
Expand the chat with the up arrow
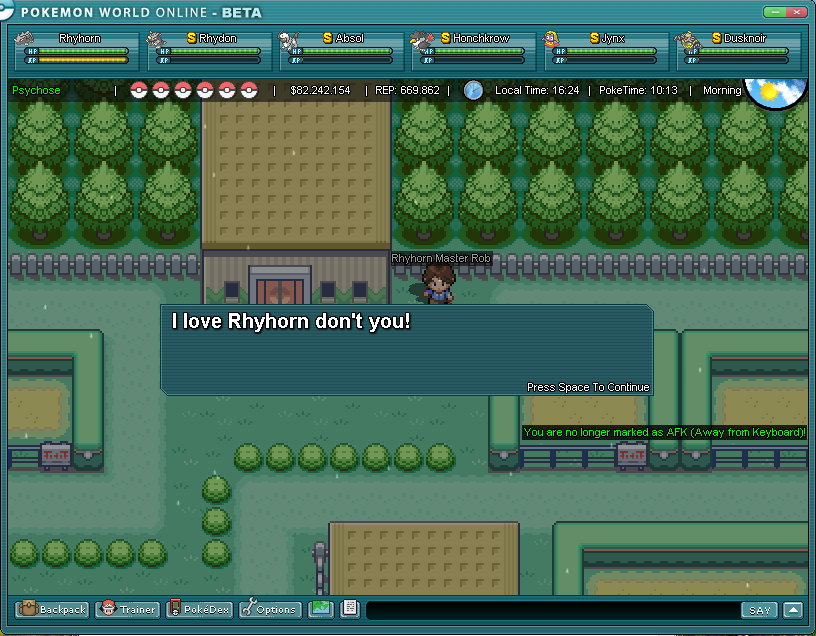(x=793, y=610)
